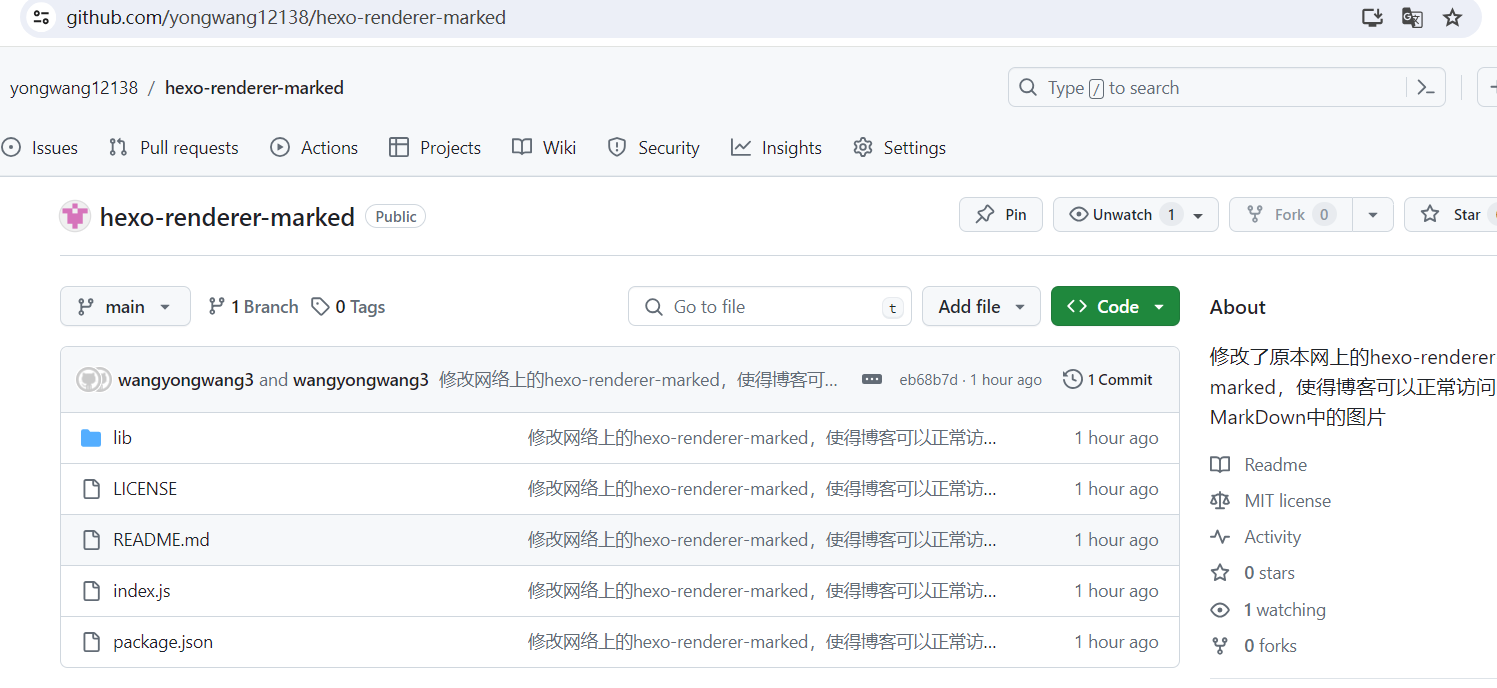Click the hexo-renderer-marked repository title
Image resolution: width=1497 pixels, height=688 pixels.
tap(227, 217)
